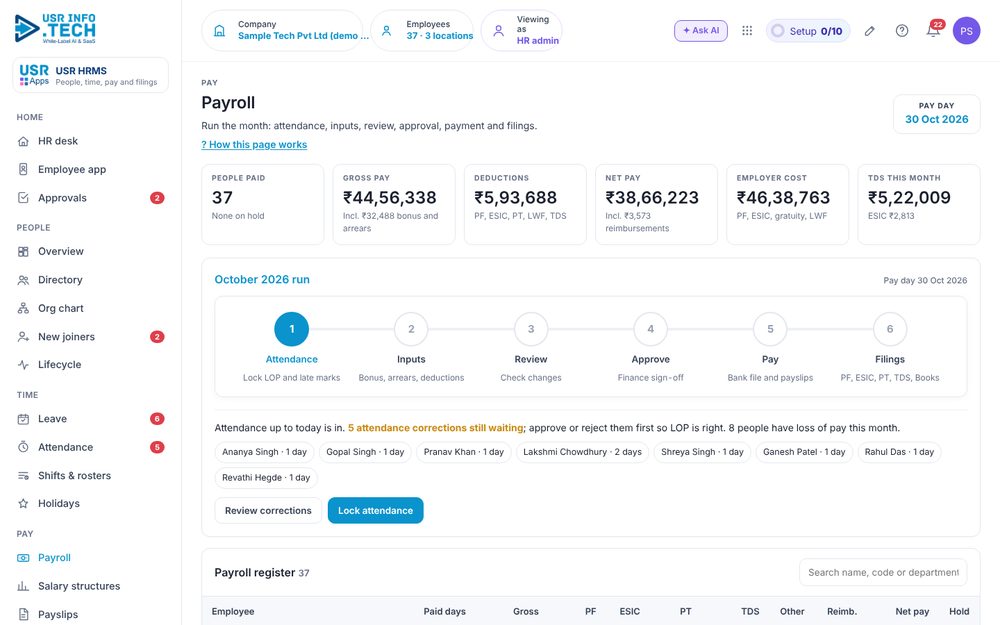The image size is (1000, 625).
Task: Click the Paid days column header
Action: point(445,611)
